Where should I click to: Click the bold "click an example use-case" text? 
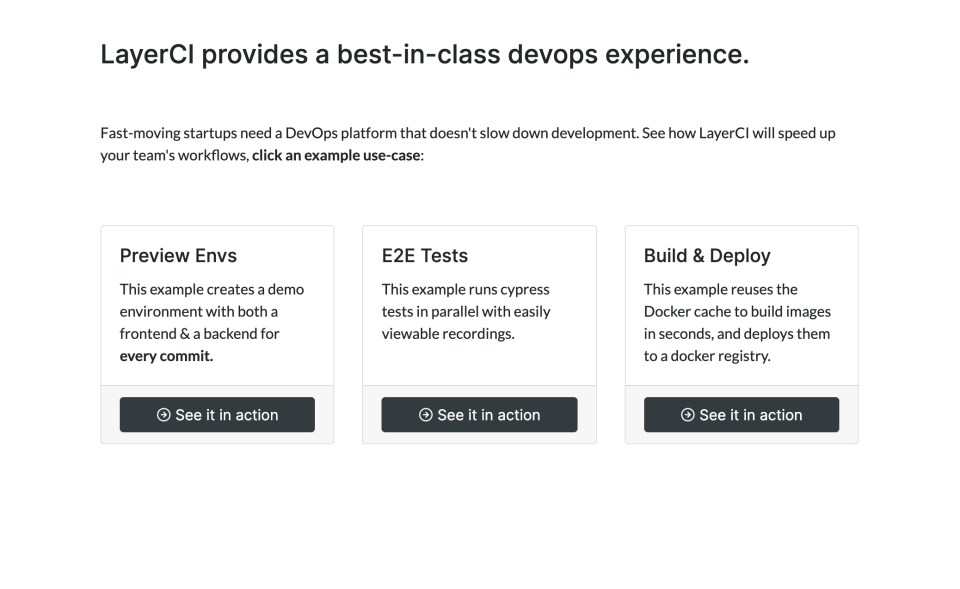pyautogui.click(x=336, y=155)
